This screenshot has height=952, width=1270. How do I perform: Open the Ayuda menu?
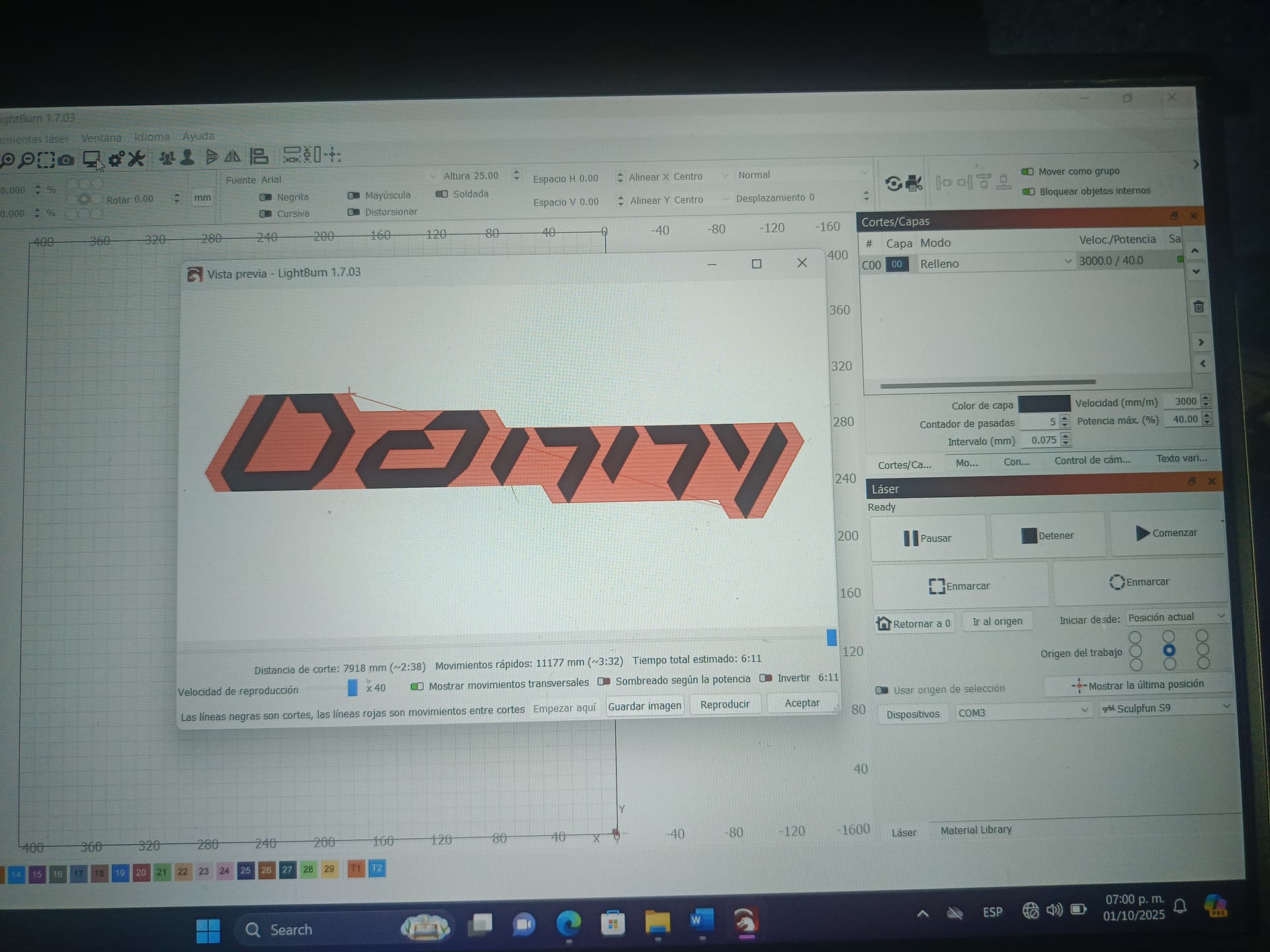[198, 136]
